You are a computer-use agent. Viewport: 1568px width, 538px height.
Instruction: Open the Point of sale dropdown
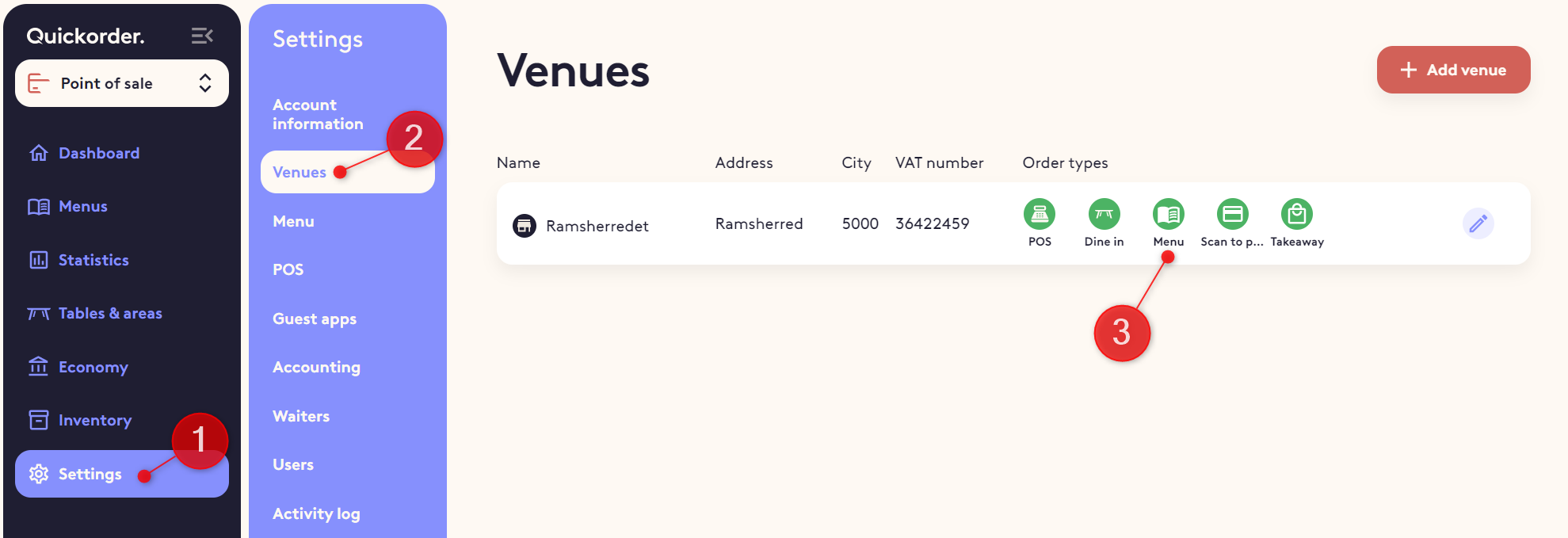click(122, 83)
